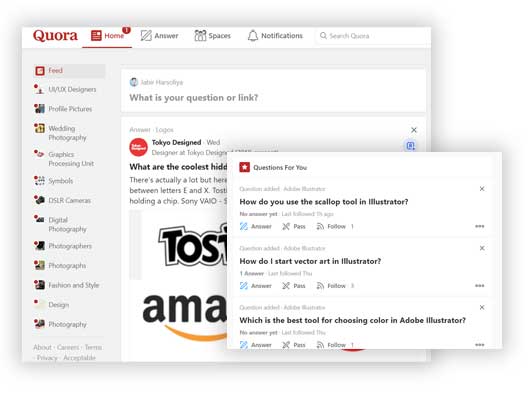
Task: Click the Wedding Photography topic icon
Action: [x=39, y=128]
